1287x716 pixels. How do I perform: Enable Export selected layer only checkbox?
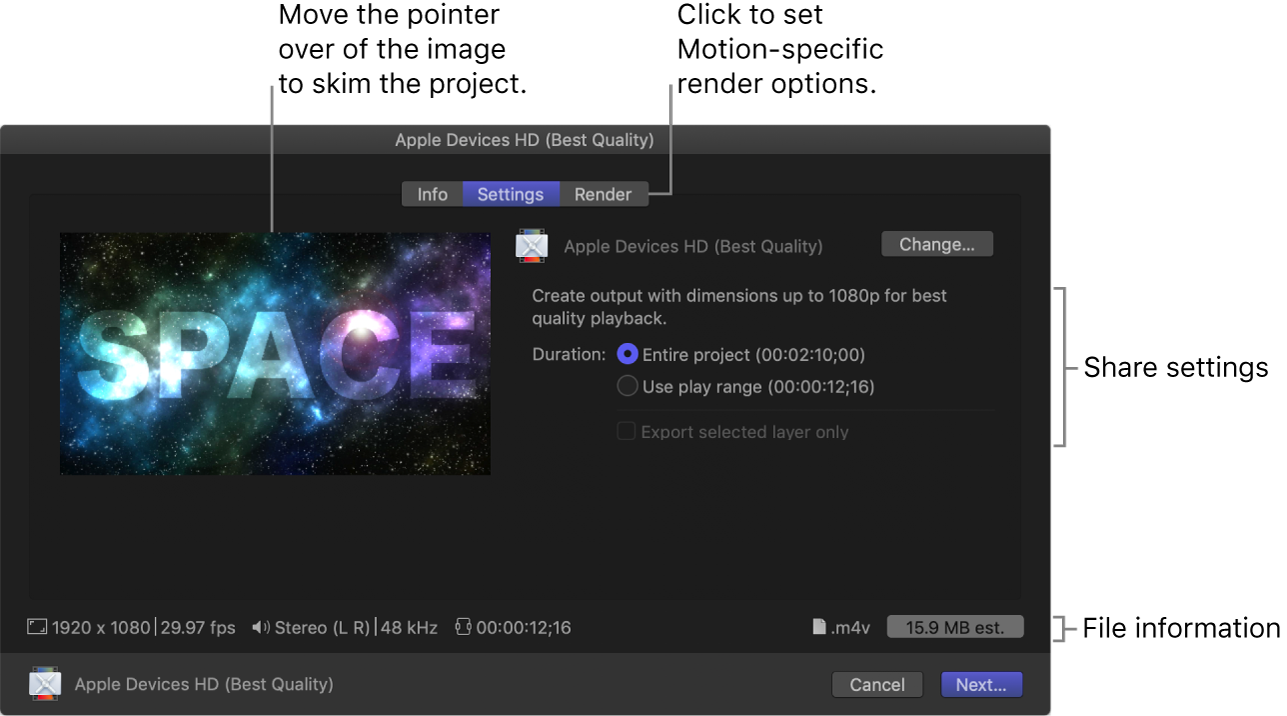pos(626,432)
